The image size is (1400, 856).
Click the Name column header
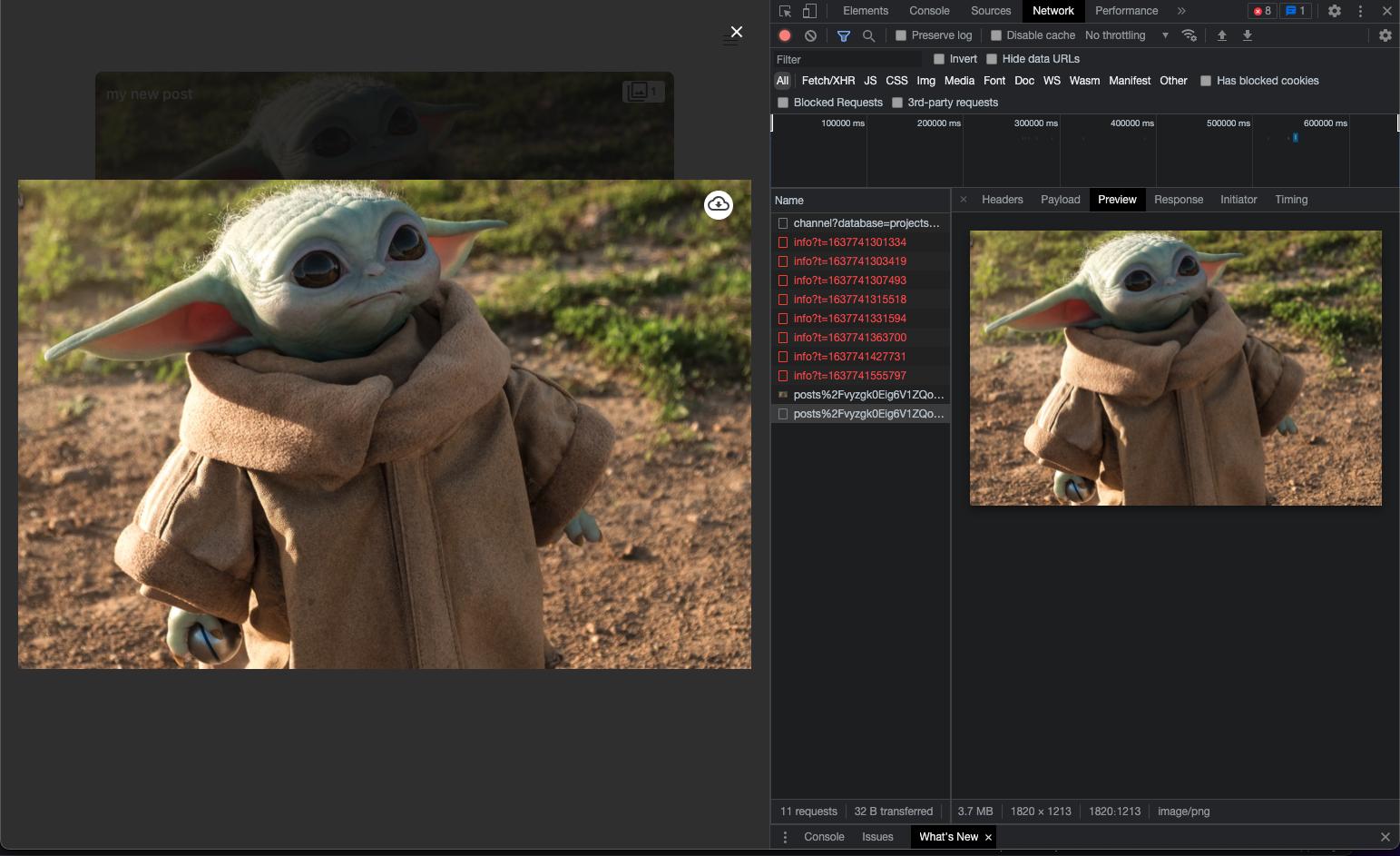[x=860, y=200]
